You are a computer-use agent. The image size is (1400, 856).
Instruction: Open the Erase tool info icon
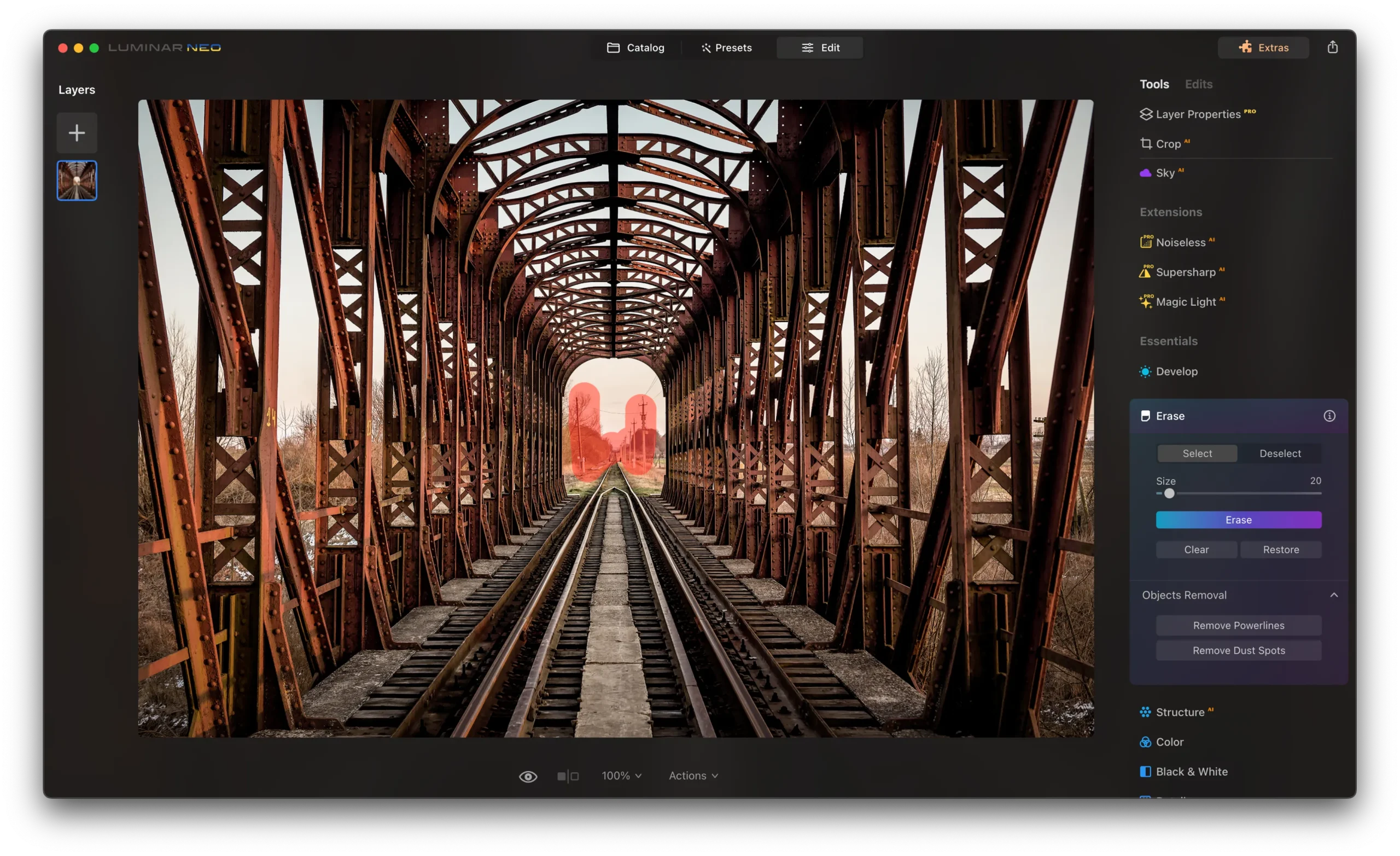(1329, 416)
